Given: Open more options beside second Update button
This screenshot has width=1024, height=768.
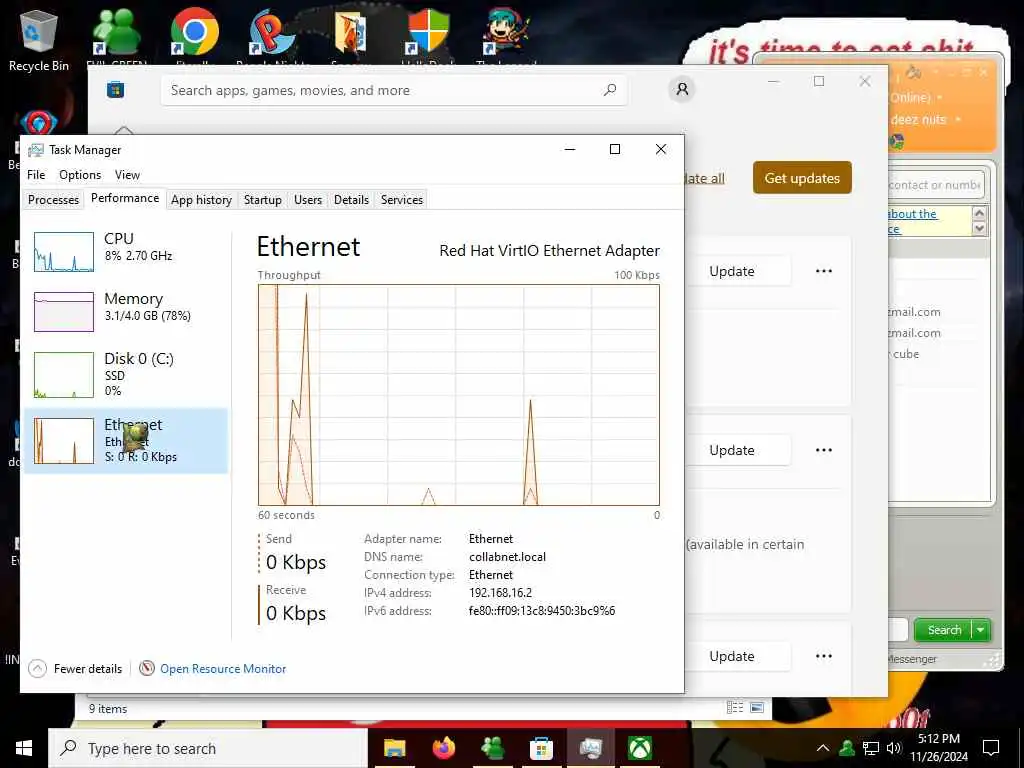Looking at the screenshot, I should tap(824, 450).
